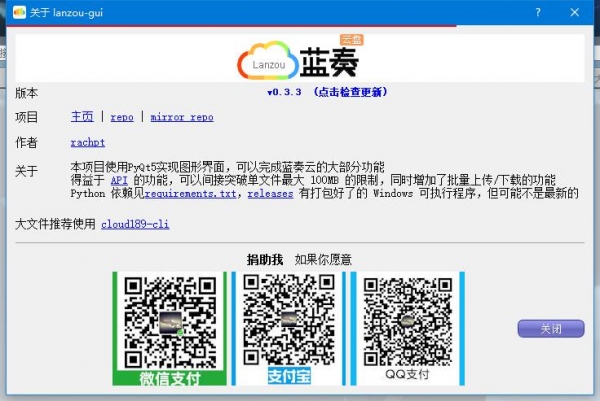Image resolution: width=600 pixels, height=401 pixels.
Task: Open author rachpt link
Action: click(x=88, y=142)
